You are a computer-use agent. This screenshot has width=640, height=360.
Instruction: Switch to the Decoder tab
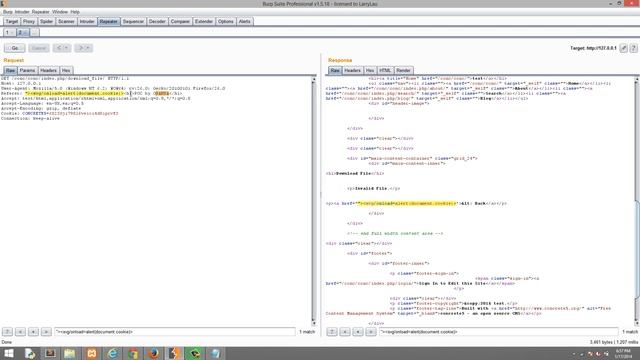pos(157,22)
